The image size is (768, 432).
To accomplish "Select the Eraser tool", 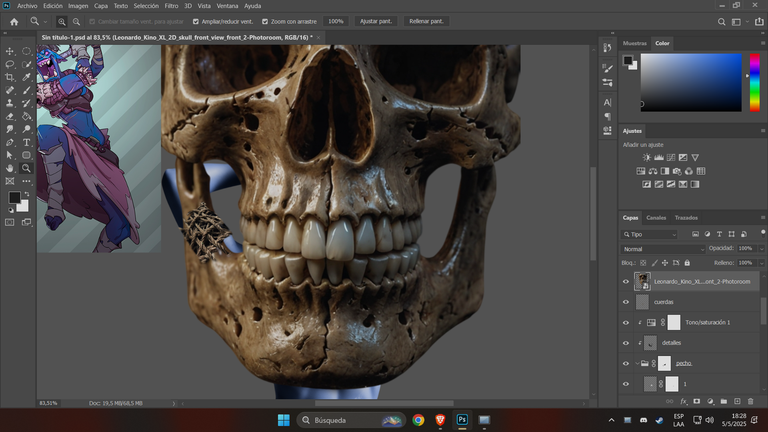I will (9, 116).
